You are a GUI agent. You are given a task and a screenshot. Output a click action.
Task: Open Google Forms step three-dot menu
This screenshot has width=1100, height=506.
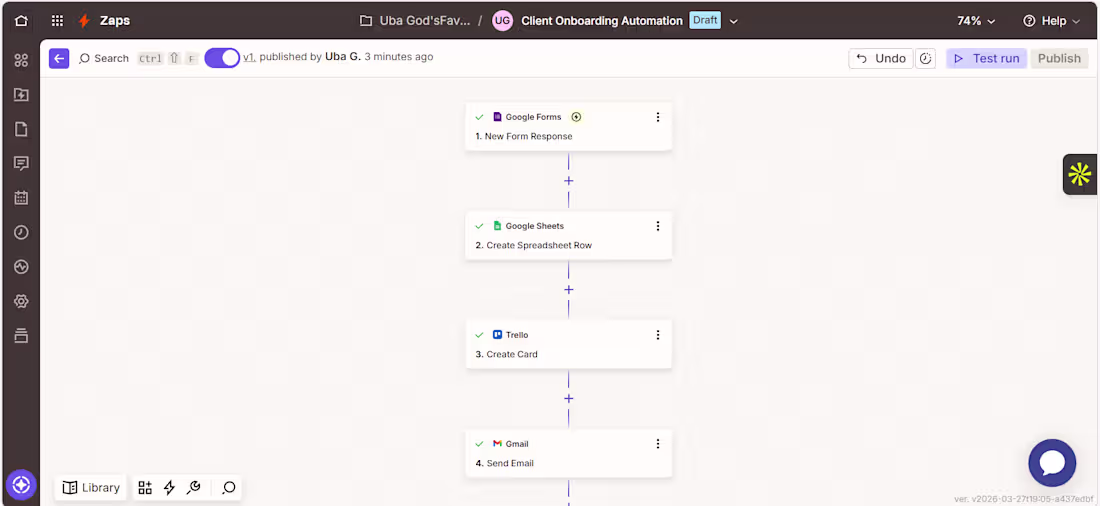click(x=657, y=117)
